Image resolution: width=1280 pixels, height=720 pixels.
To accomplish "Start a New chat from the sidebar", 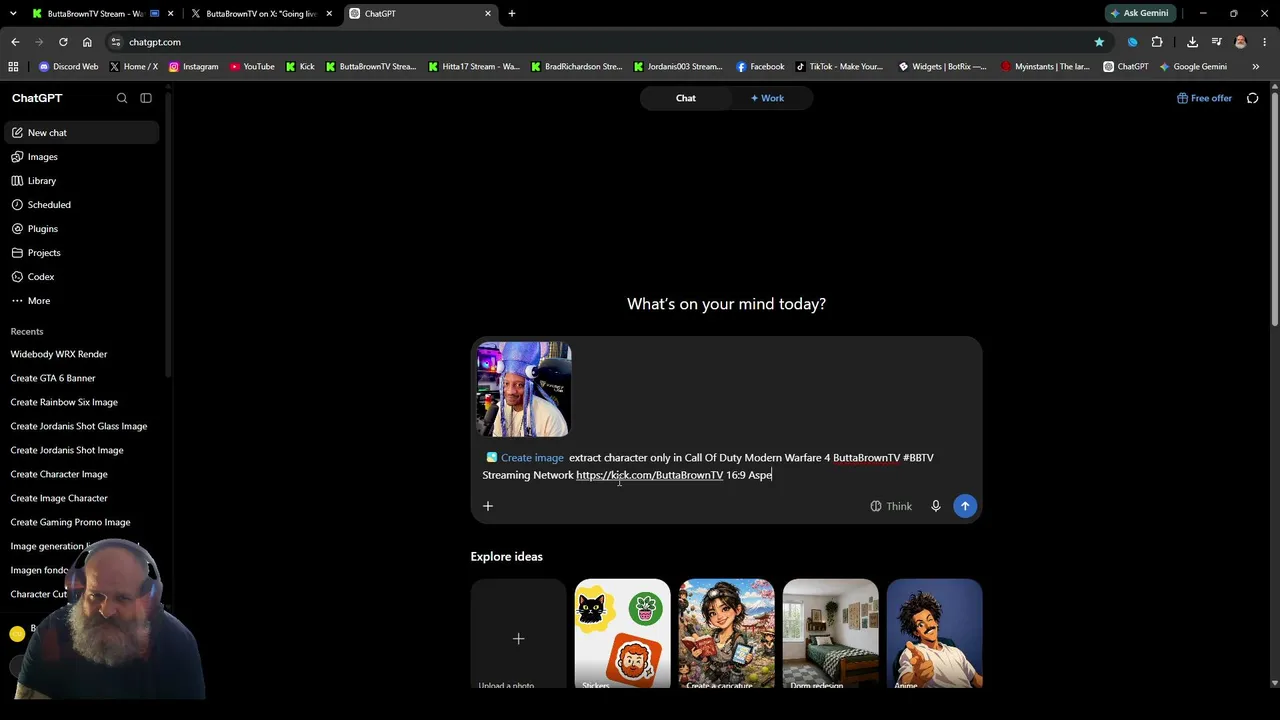I will [80, 133].
